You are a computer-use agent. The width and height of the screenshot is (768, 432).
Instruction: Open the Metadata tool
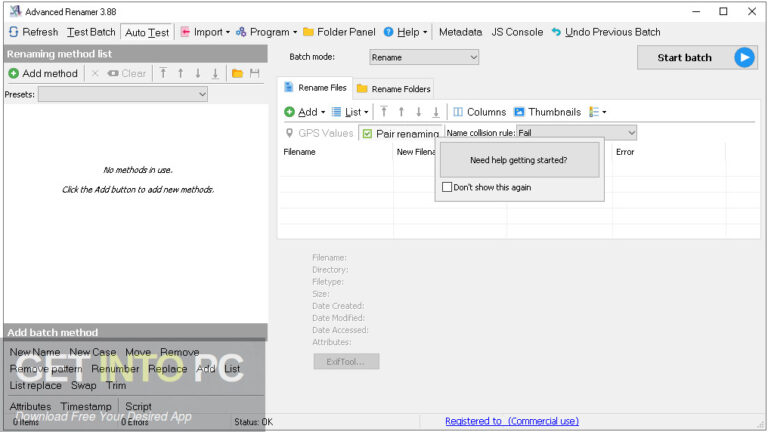[x=460, y=32]
